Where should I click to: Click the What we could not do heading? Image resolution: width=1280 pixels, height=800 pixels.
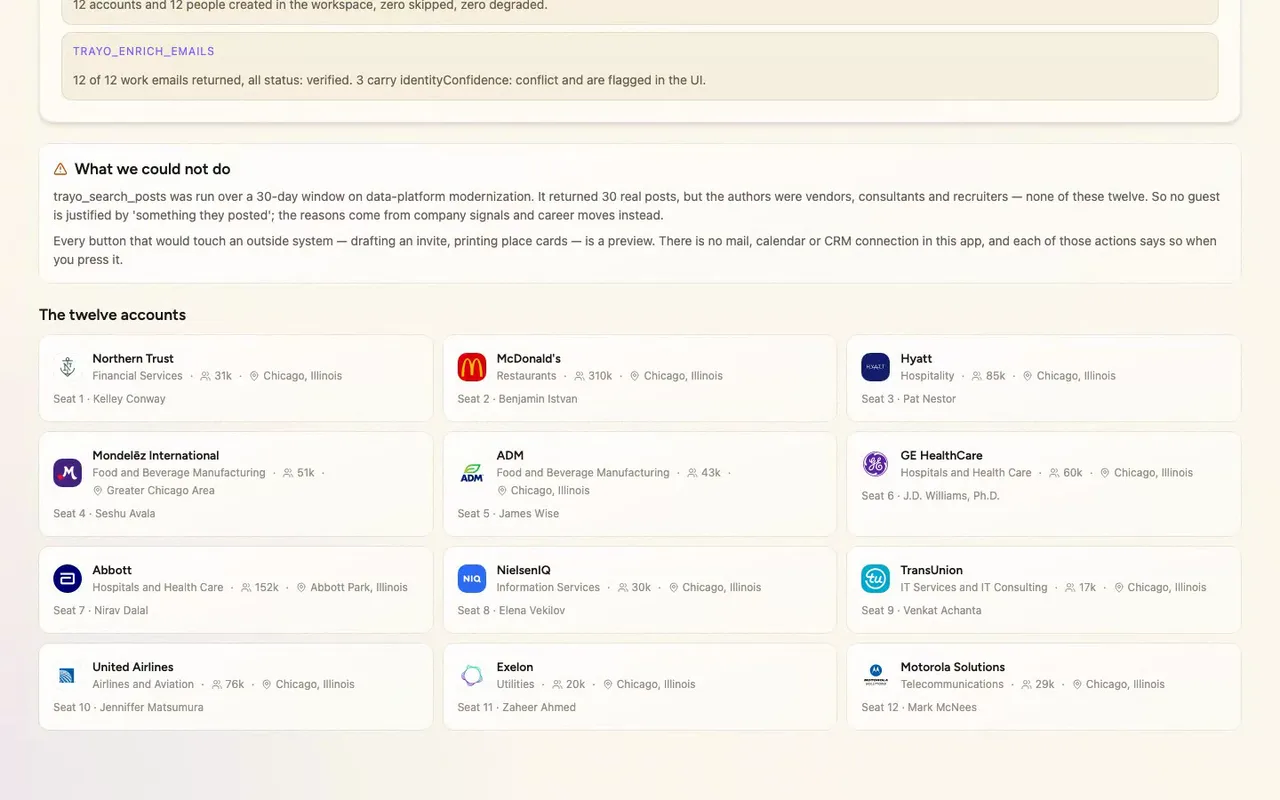(x=152, y=169)
